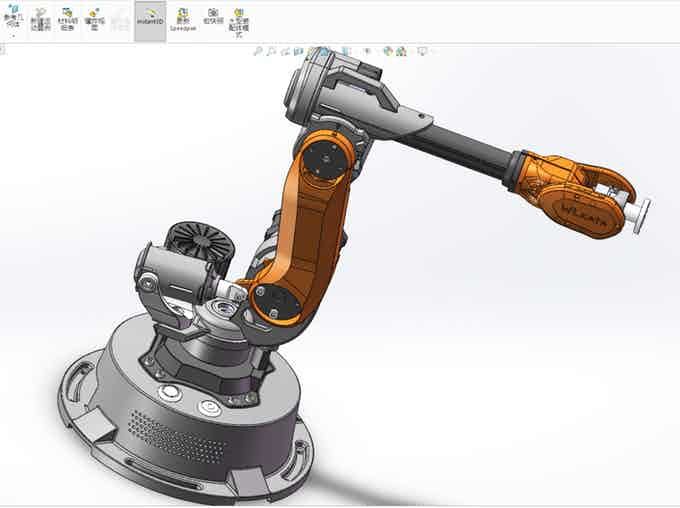
Task: Click the Previous View icon
Action: click(286, 51)
